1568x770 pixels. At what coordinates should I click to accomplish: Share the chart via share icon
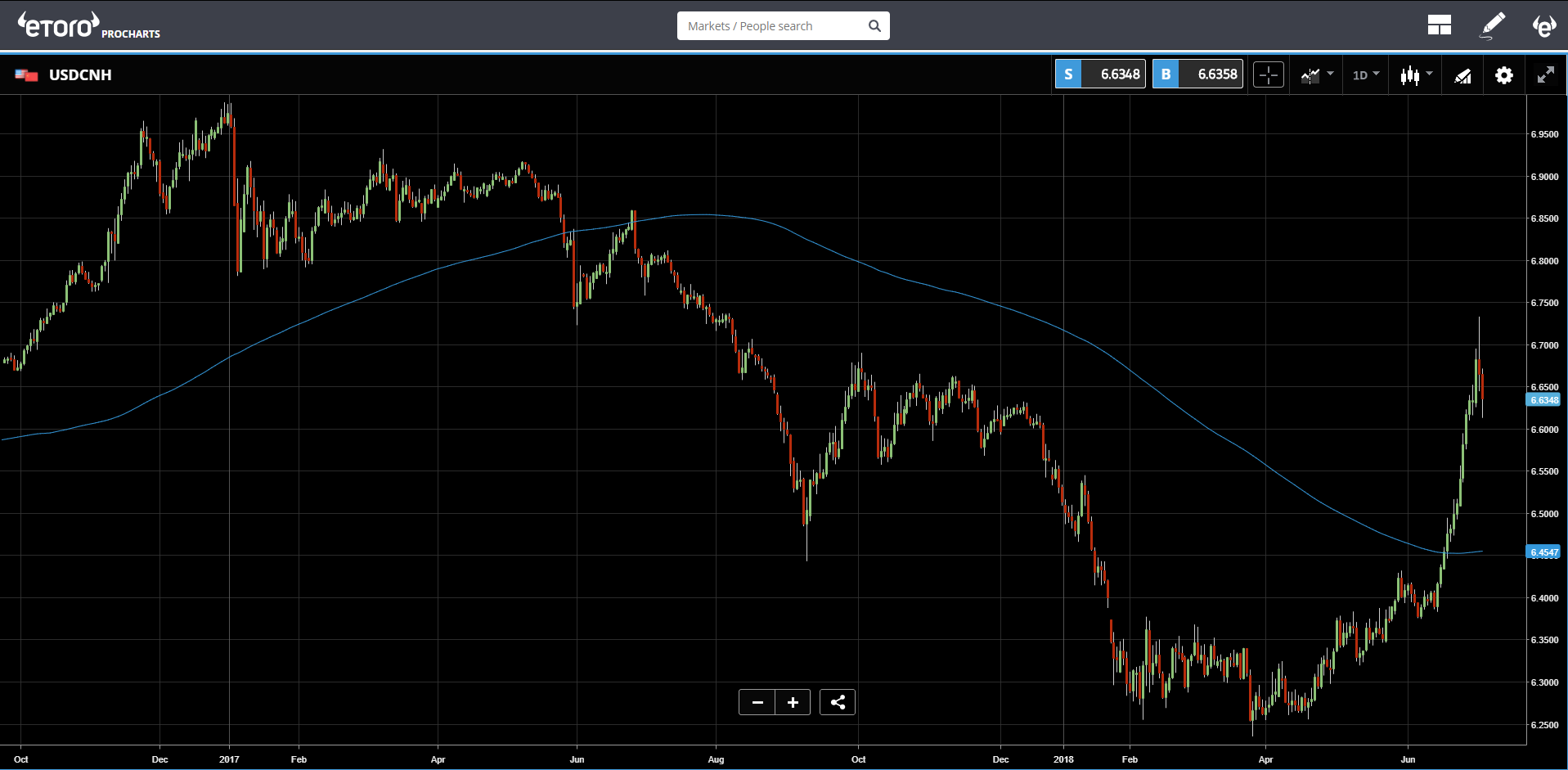point(837,702)
